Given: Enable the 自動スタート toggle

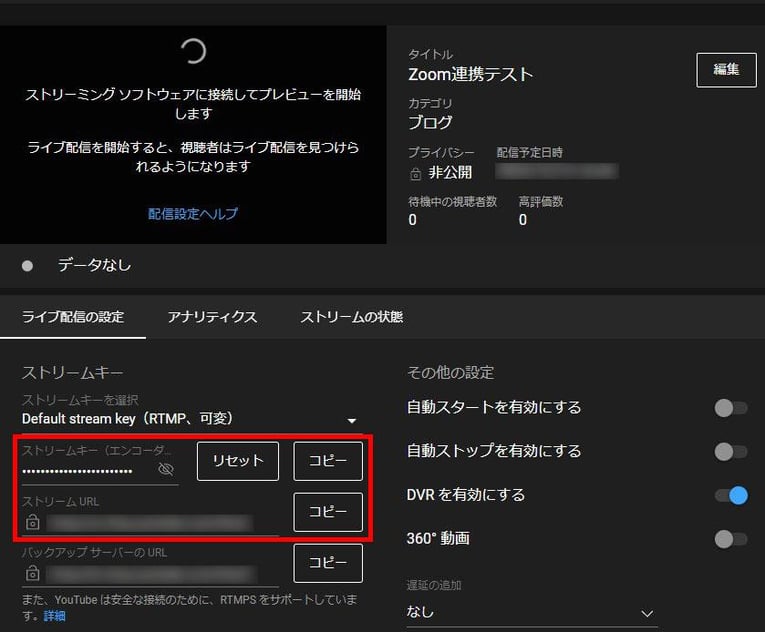Looking at the screenshot, I should click(731, 408).
